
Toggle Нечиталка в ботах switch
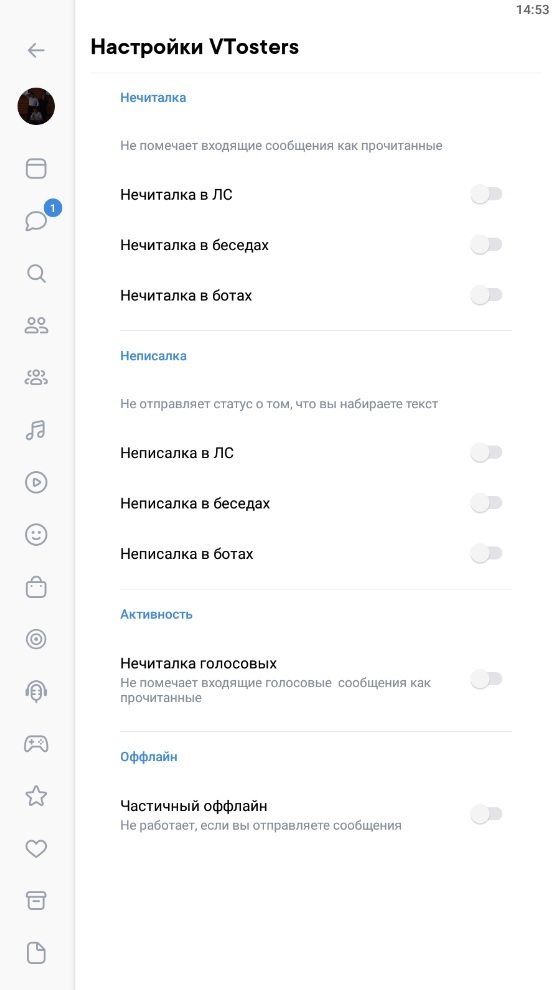[486, 295]
